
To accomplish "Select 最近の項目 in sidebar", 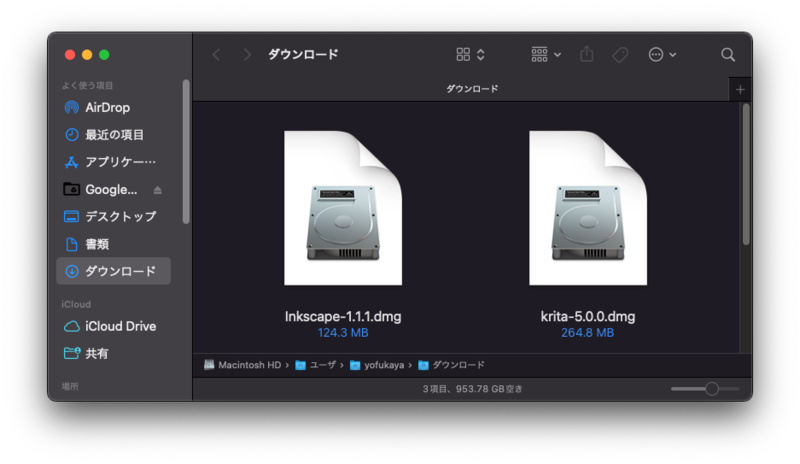I will pyautogui.click(x=113, y=135).
